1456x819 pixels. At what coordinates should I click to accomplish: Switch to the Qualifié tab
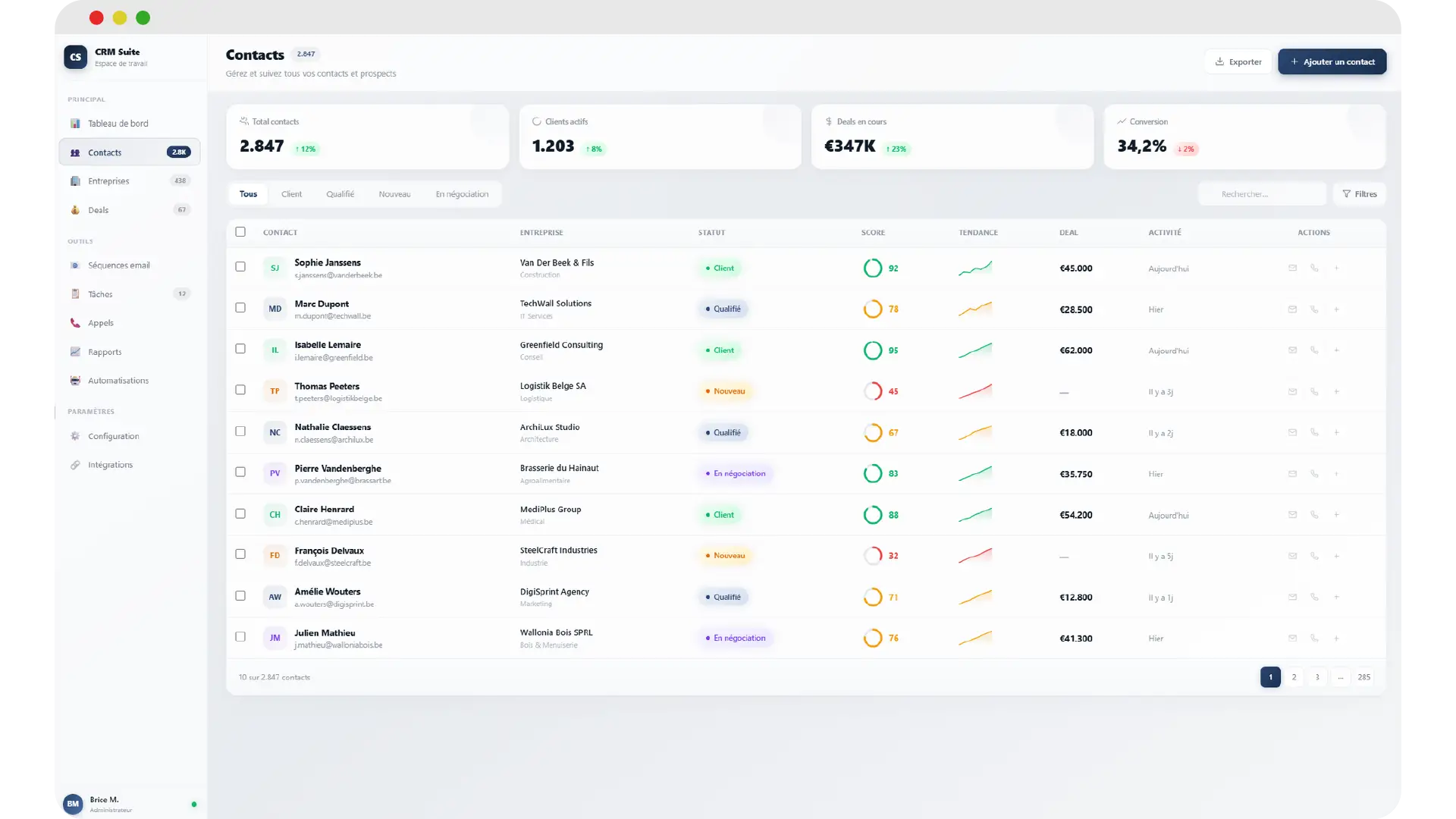[x=340, y=194]
